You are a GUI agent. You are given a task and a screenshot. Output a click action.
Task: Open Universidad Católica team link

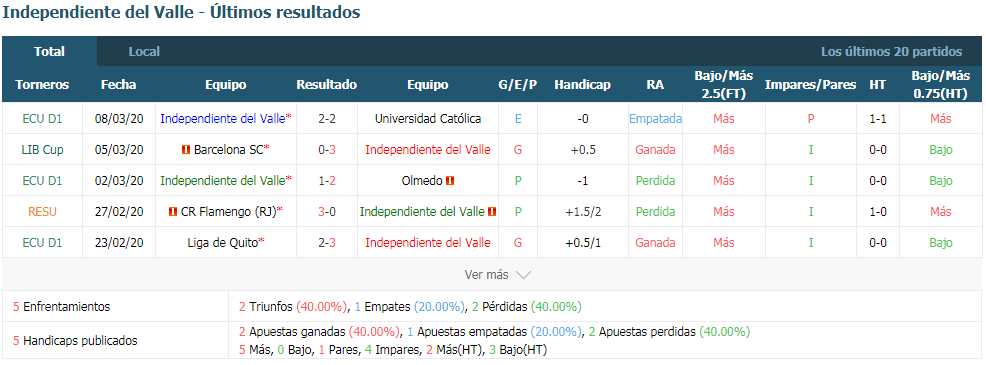tap(428, 118)
